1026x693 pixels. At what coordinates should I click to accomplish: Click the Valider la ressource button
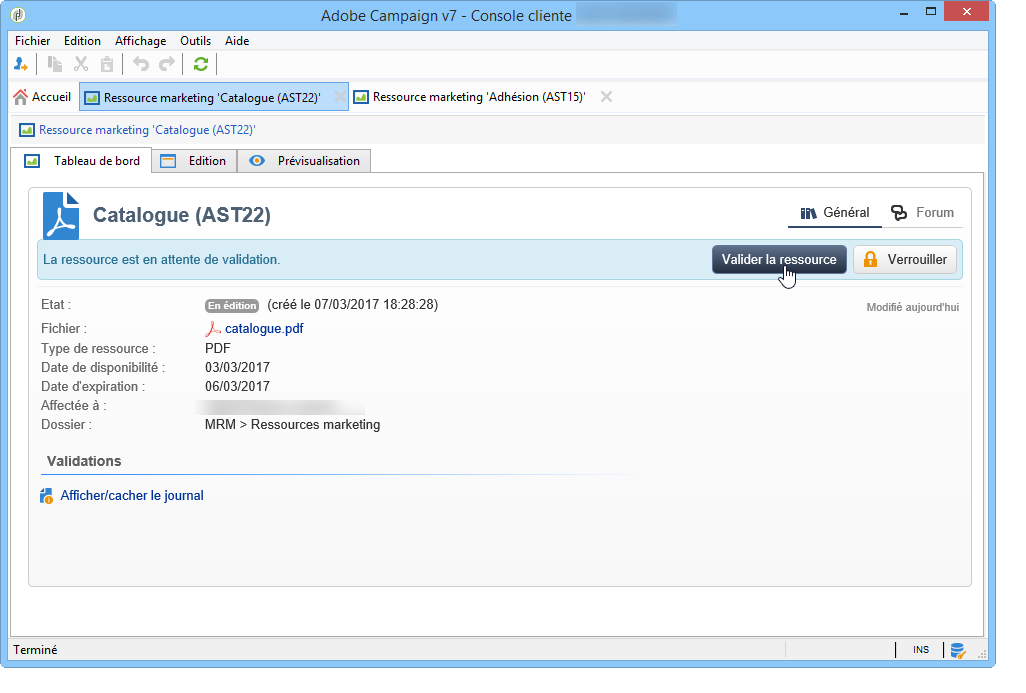click(779, 260)
